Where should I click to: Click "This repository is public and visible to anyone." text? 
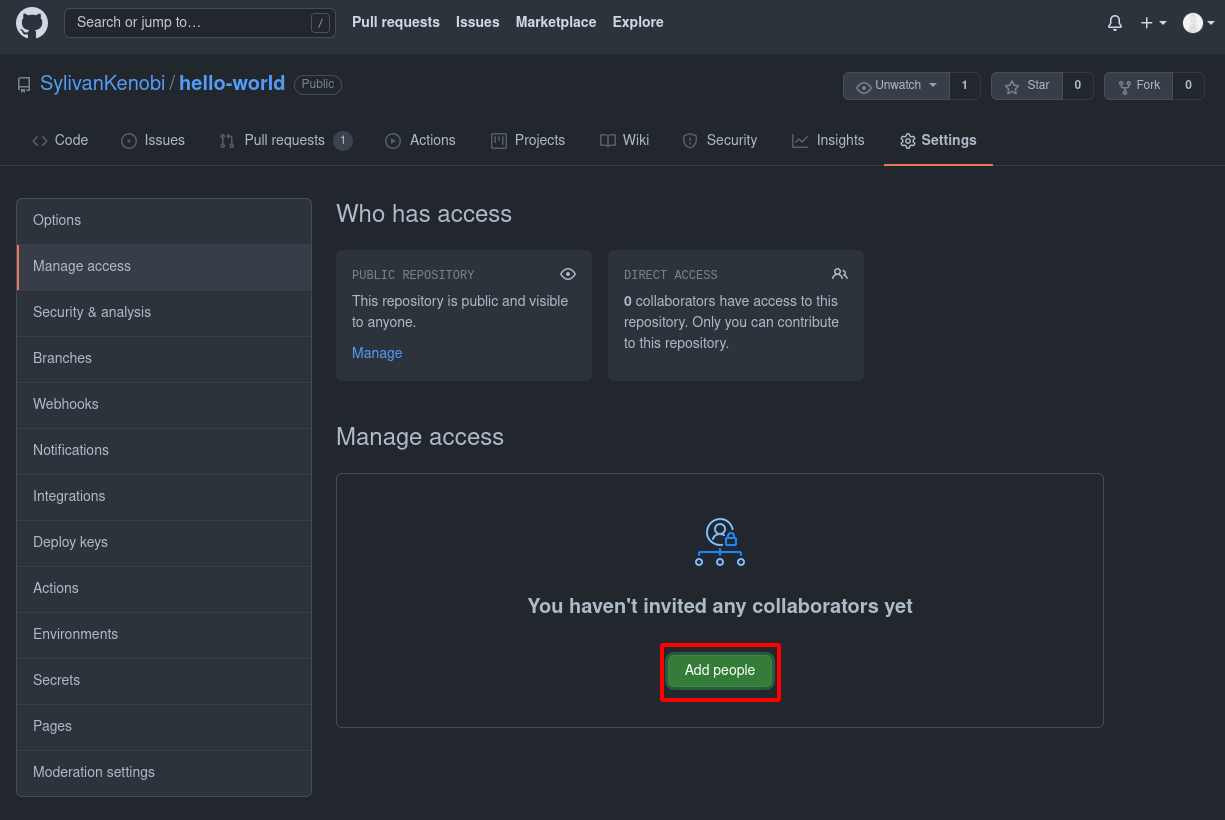coord(460,312)
